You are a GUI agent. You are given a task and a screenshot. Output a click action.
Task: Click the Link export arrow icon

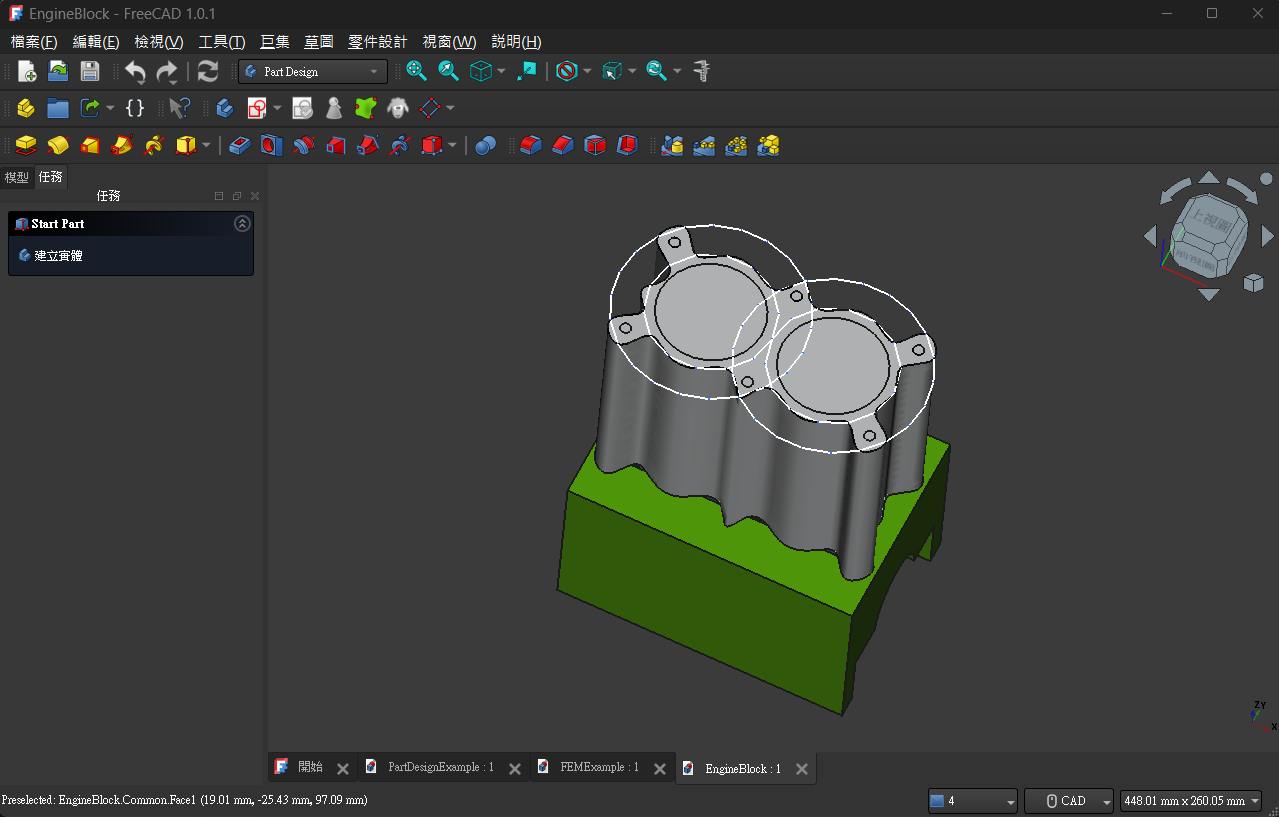(90, 108)
